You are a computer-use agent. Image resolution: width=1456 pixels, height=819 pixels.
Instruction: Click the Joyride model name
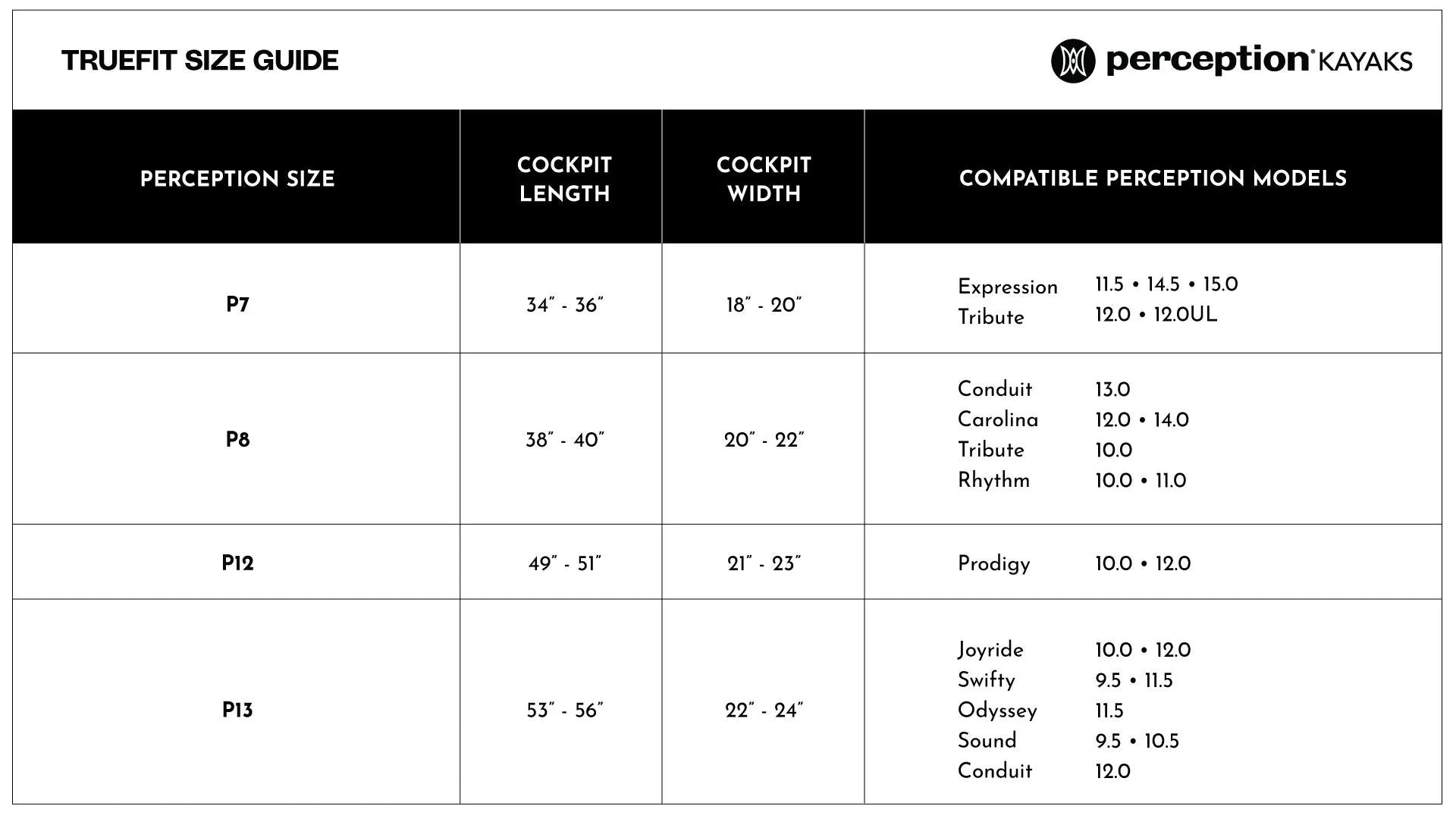(990, 650)
